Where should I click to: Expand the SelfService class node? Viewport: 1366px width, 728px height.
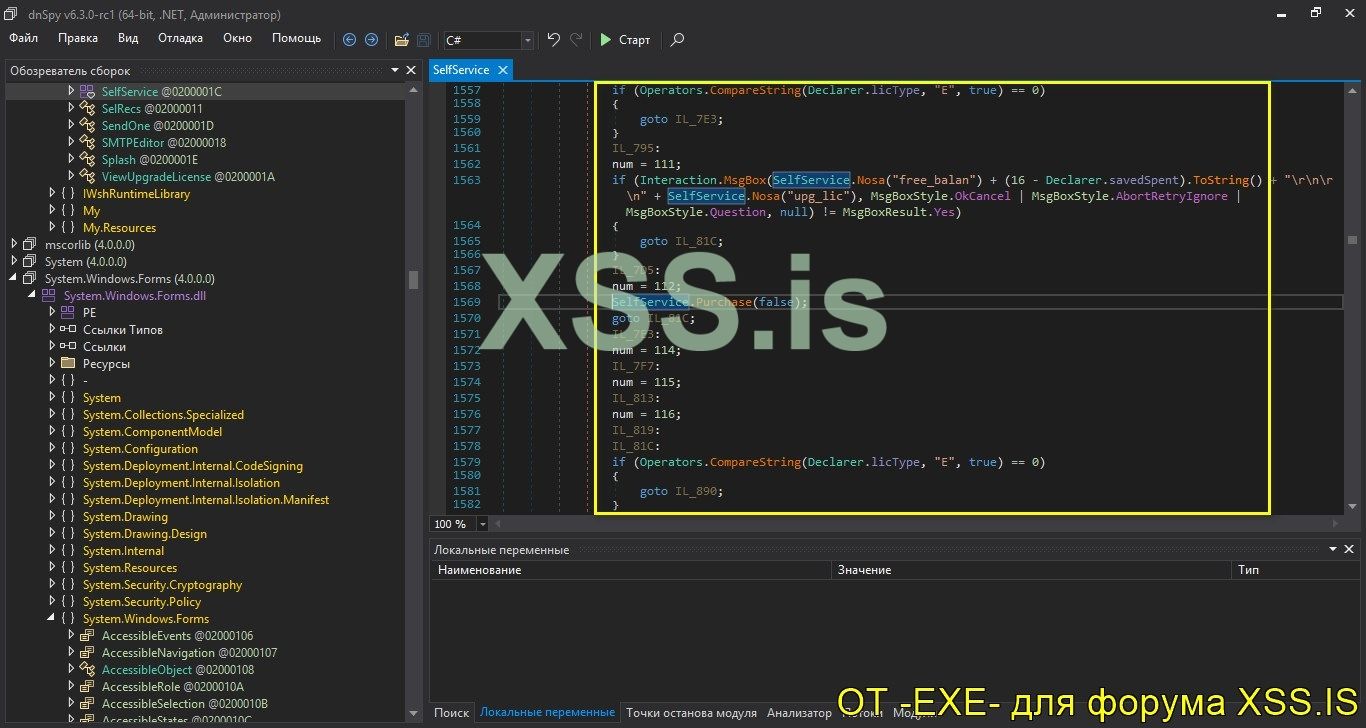[71, 91]
